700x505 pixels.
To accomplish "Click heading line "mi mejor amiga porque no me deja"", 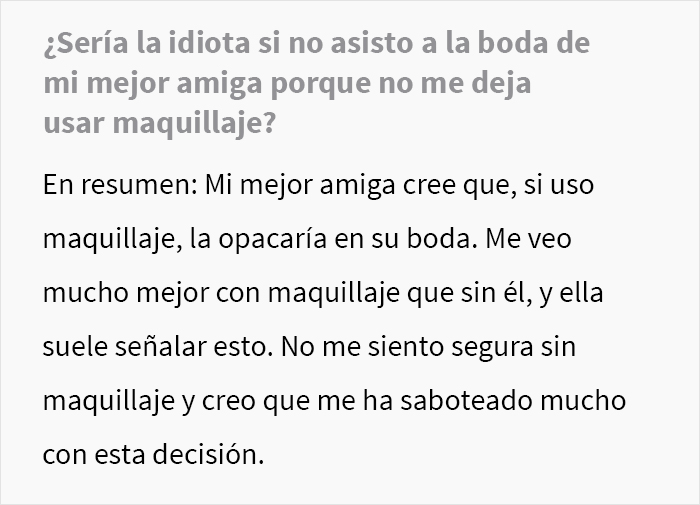I will point(287,83).
